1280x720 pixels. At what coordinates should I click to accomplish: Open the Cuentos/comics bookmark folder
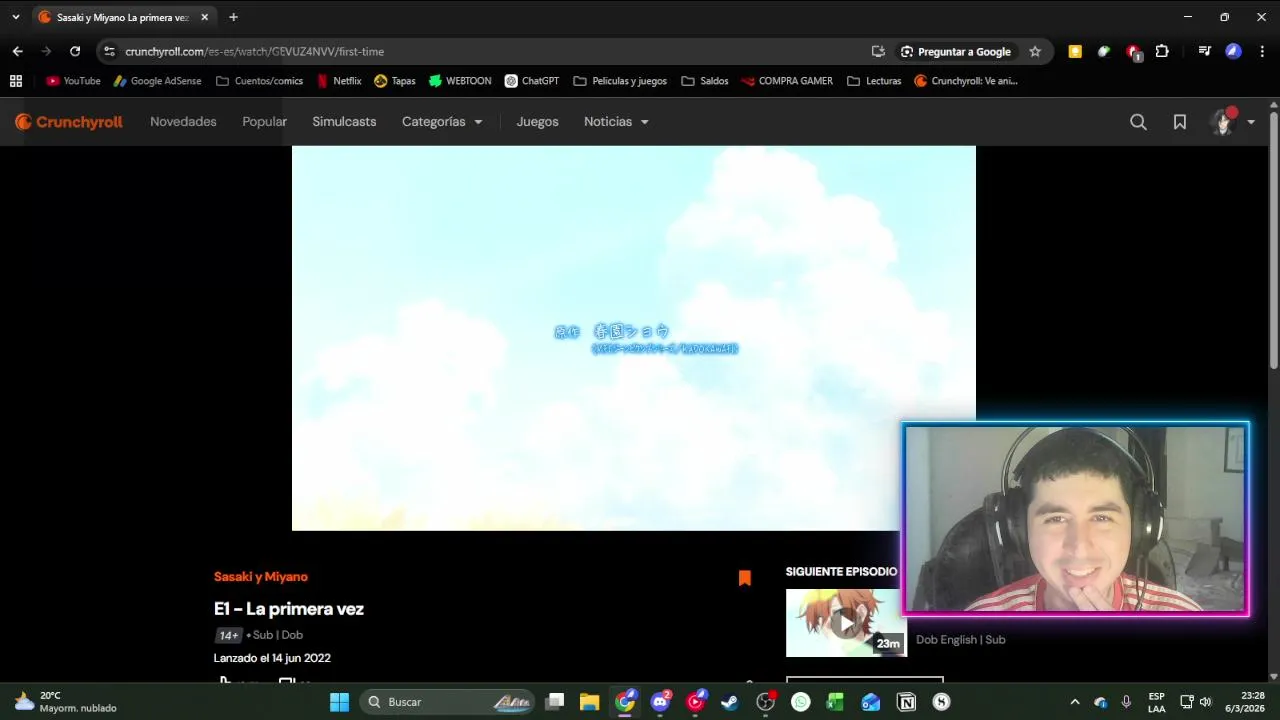(x=259, y=81)
